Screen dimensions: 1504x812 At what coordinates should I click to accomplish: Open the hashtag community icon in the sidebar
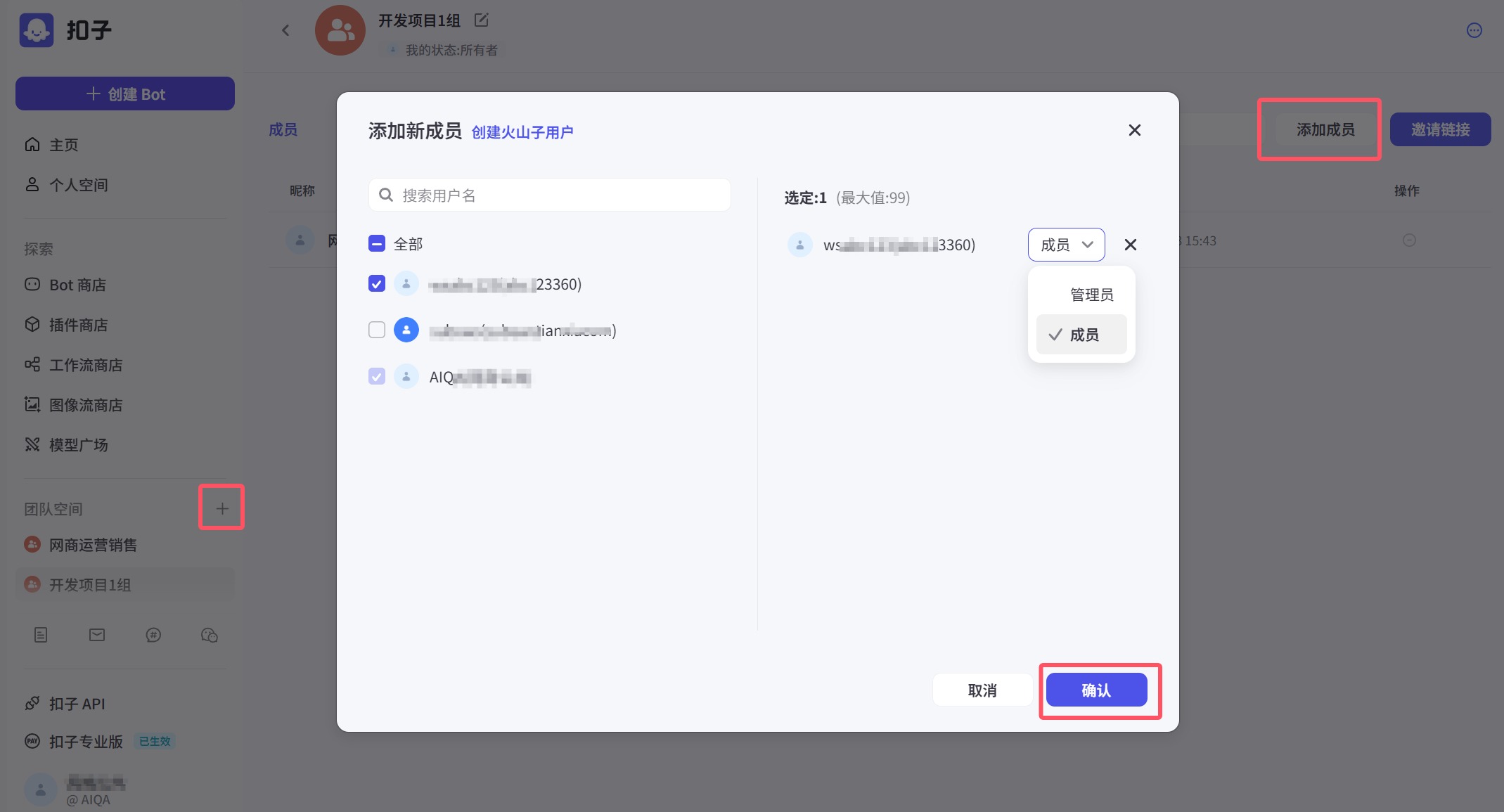(x=153, y=635)
